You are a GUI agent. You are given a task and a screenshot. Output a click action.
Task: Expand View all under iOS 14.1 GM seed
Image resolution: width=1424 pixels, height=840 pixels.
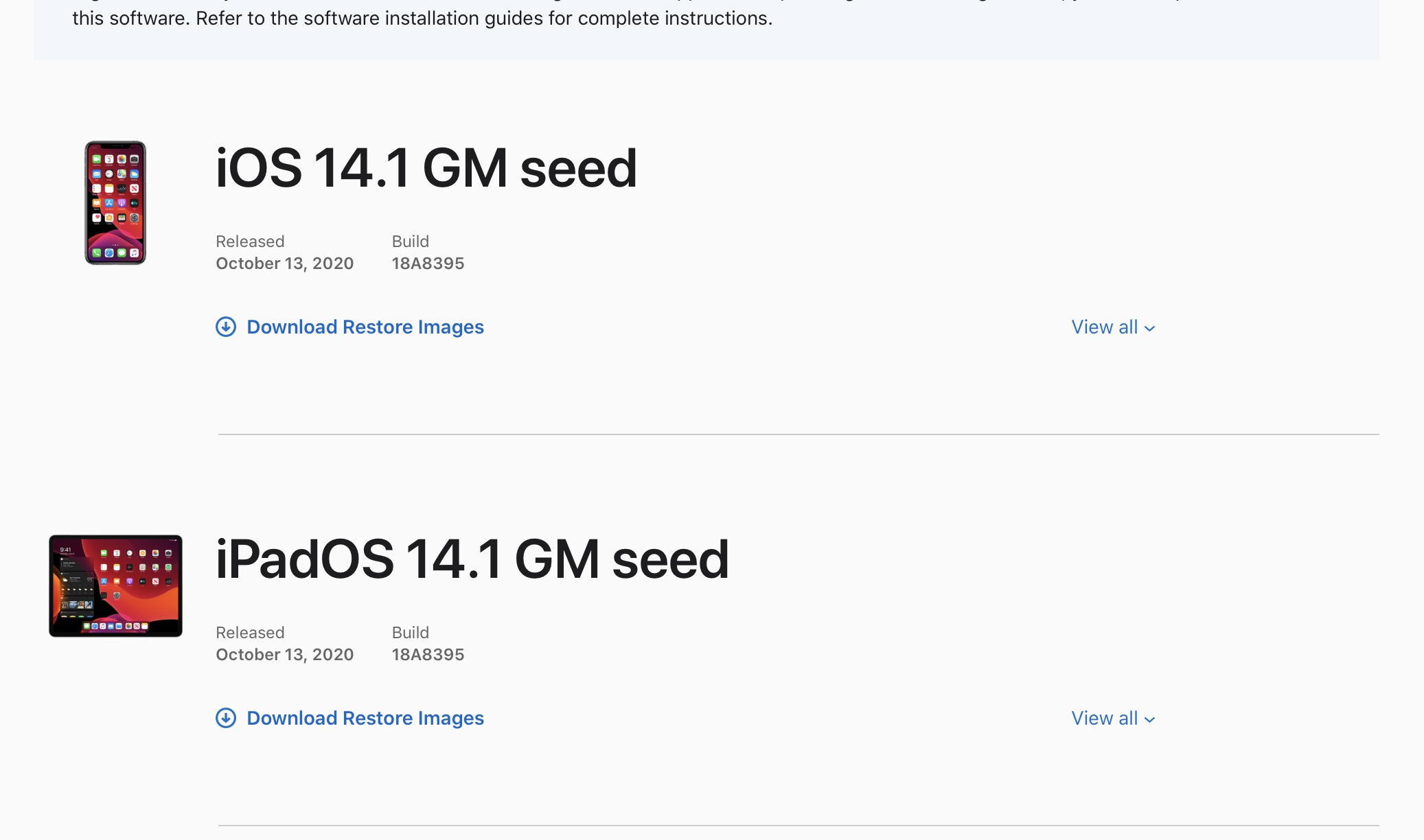pos(1113,327)
